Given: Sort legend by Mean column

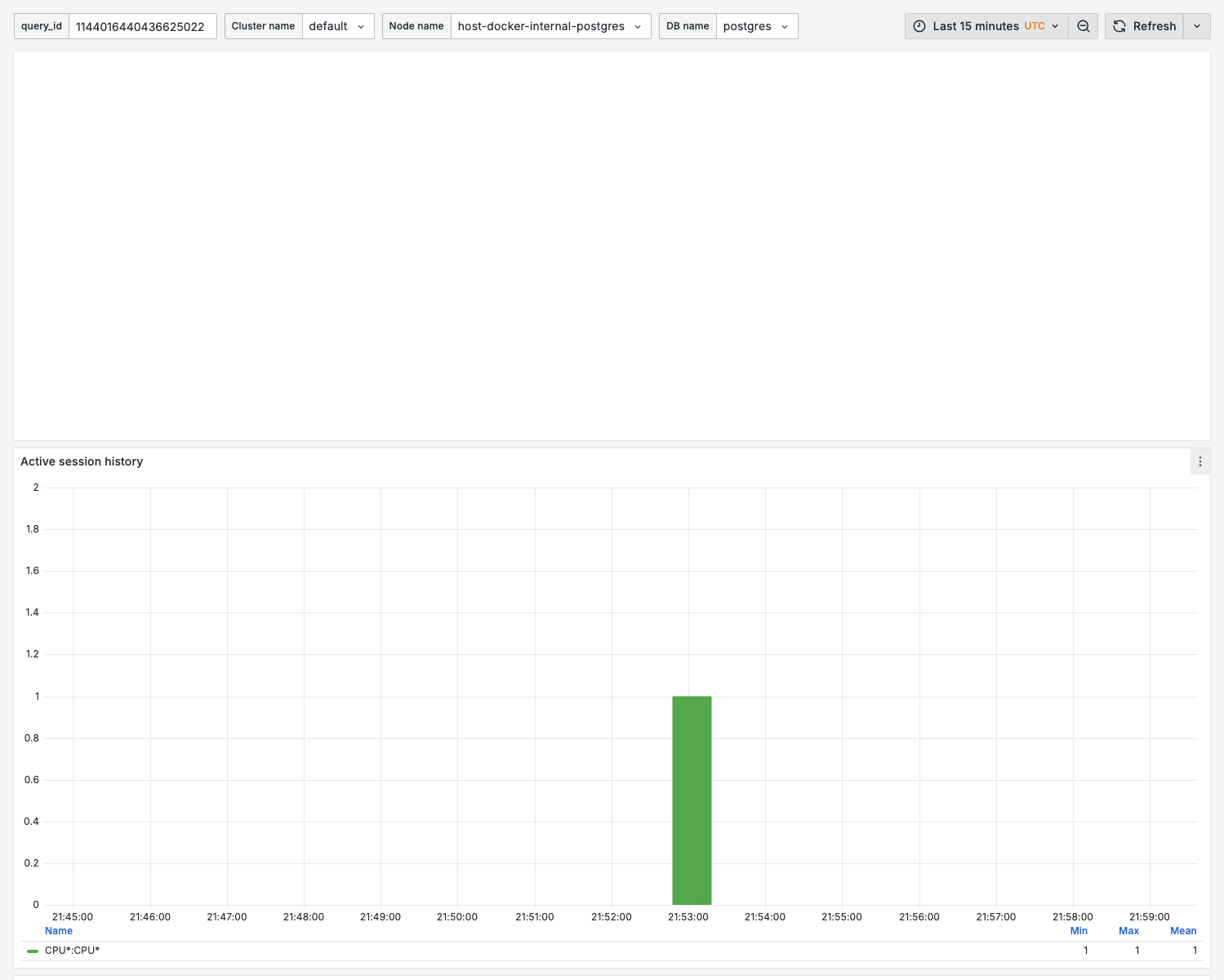Looking at the screenshot, I should pos(1183,930).
